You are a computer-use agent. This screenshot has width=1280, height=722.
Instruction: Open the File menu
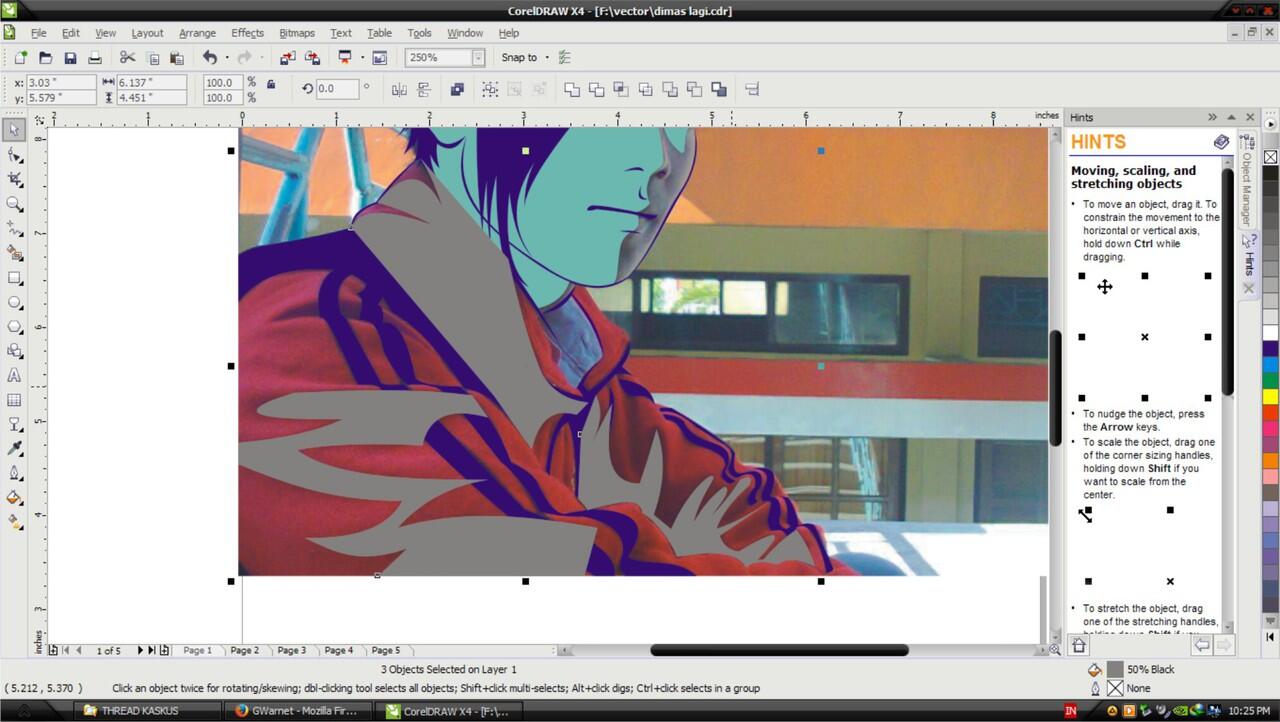38,33
